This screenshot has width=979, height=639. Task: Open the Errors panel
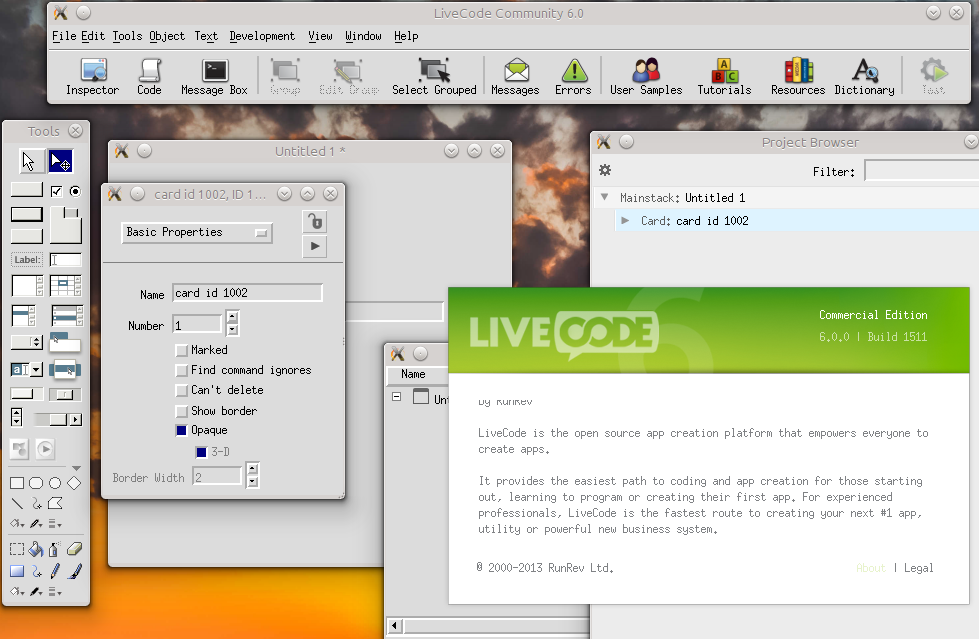click(x=573, y=76)
